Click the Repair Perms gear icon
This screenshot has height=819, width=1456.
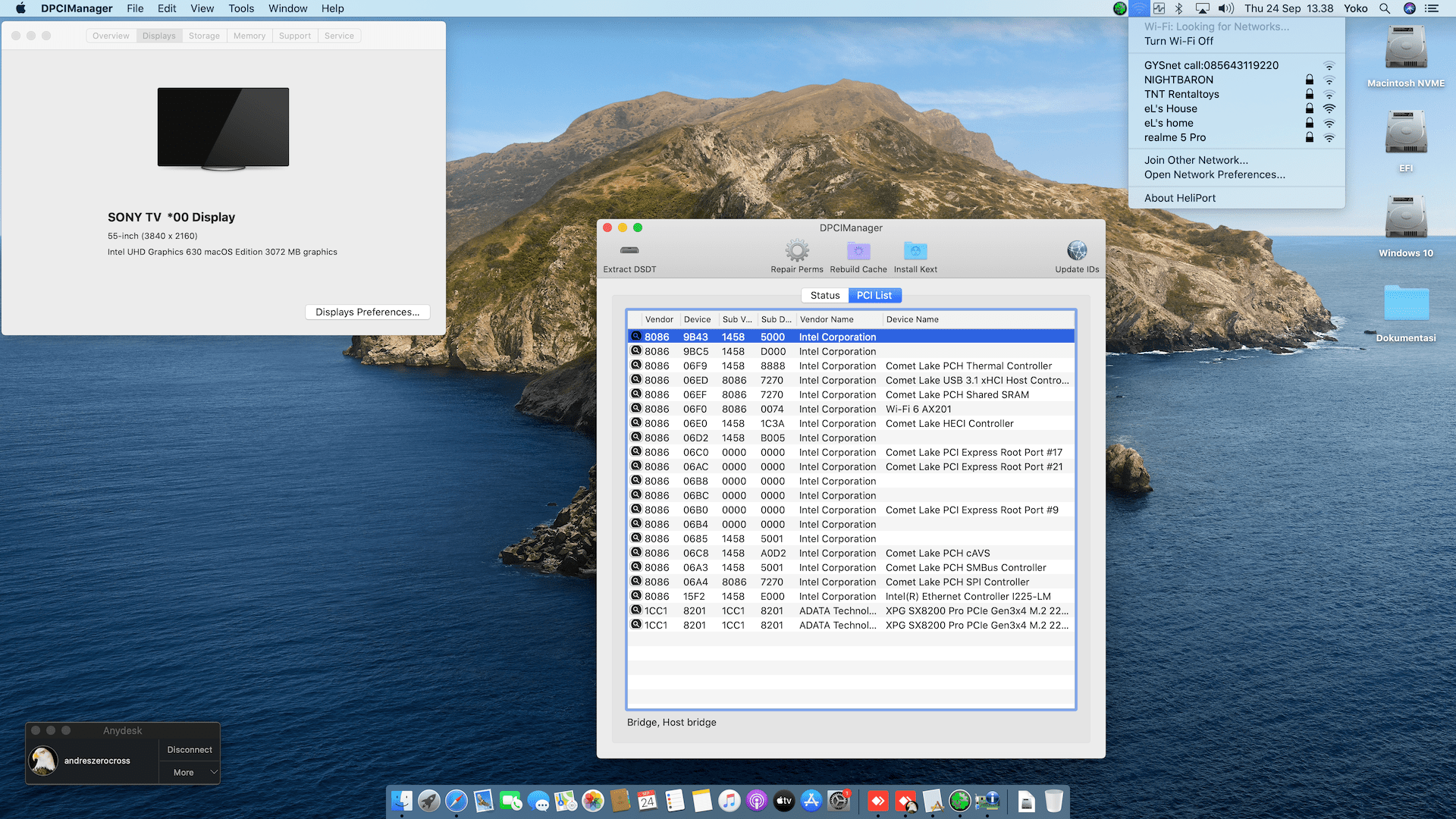pyautogui.click(x=796, y=251)
